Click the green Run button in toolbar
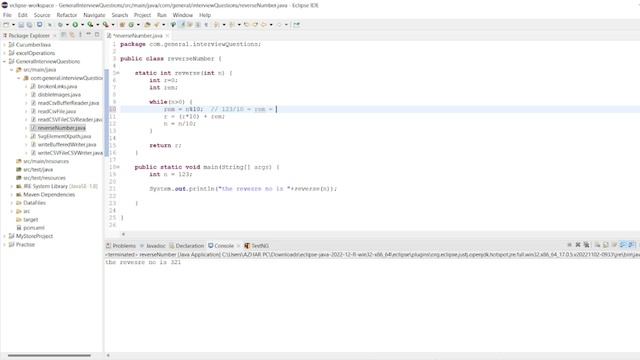This screenshot has height=360, width=640. point(75,24)
